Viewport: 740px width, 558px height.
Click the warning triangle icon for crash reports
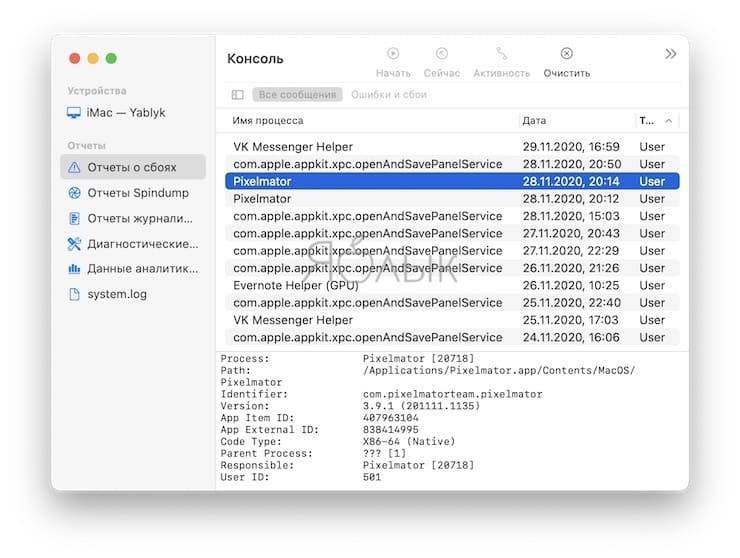(x=74, y=167)
